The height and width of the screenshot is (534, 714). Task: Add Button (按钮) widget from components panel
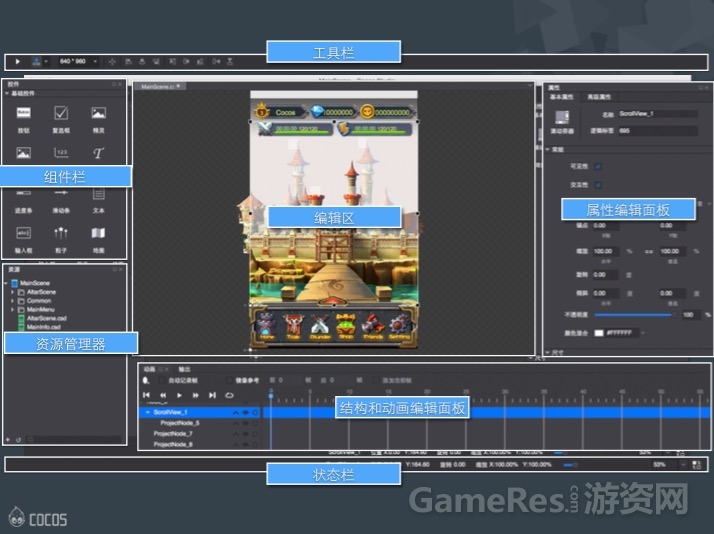(23, 120)
